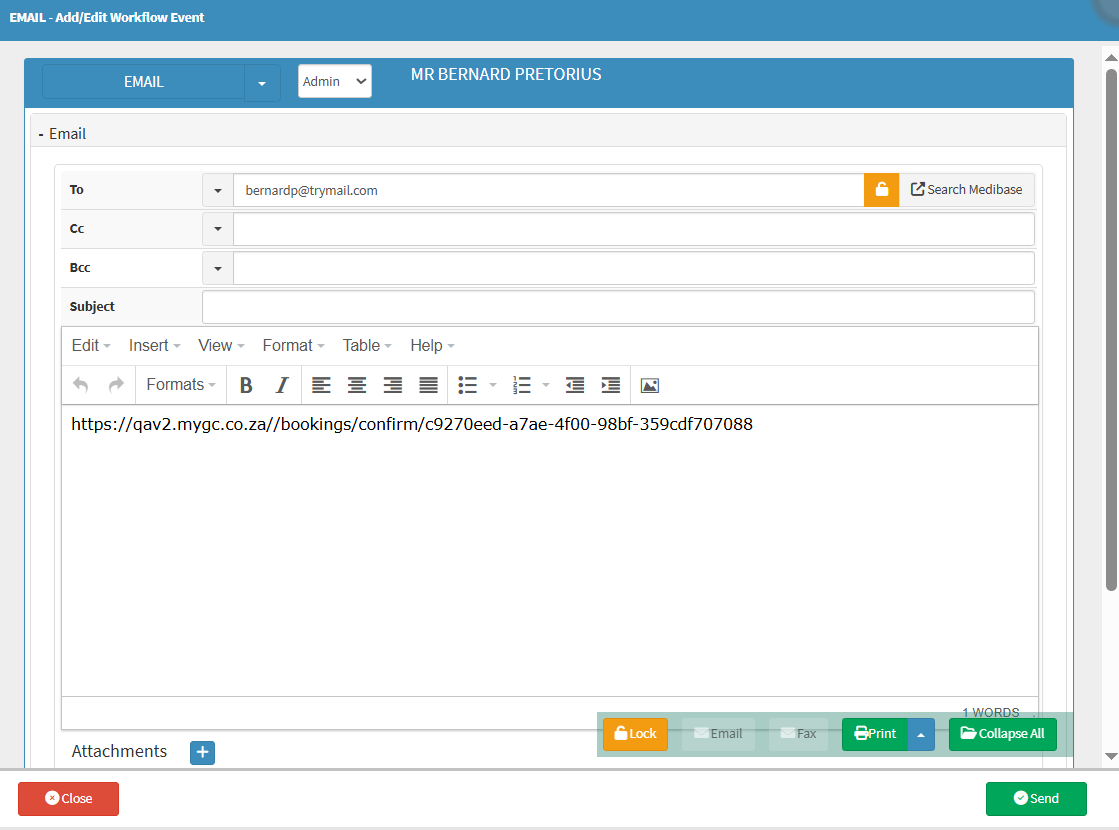The width and height of the screenshot is (1119, 830).
Task: Increase indent of the text
Action: pos(610,385)
